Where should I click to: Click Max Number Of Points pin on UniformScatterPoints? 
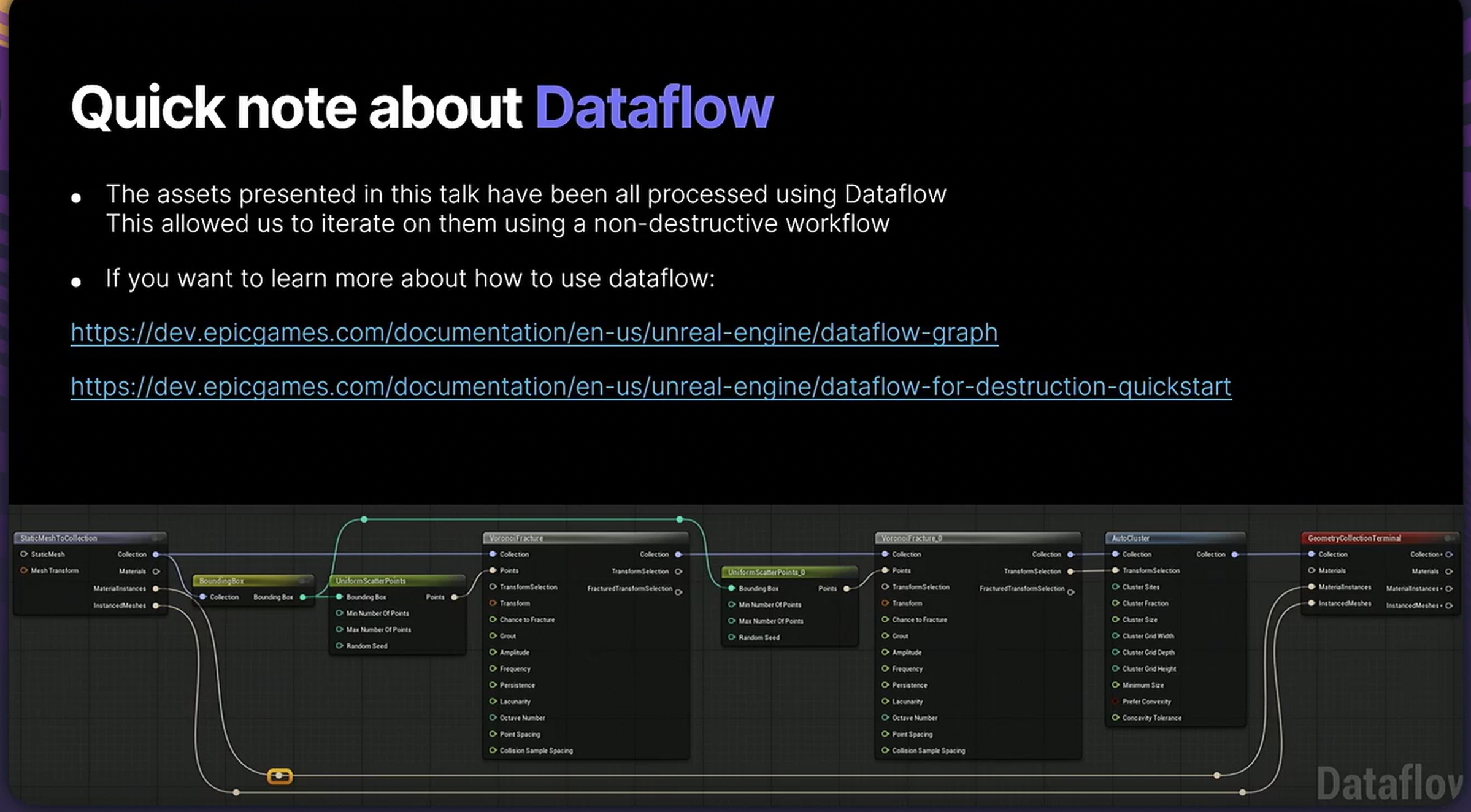339,629
